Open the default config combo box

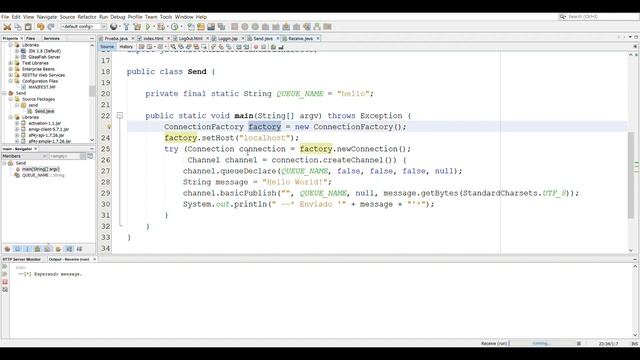point(83,27)
